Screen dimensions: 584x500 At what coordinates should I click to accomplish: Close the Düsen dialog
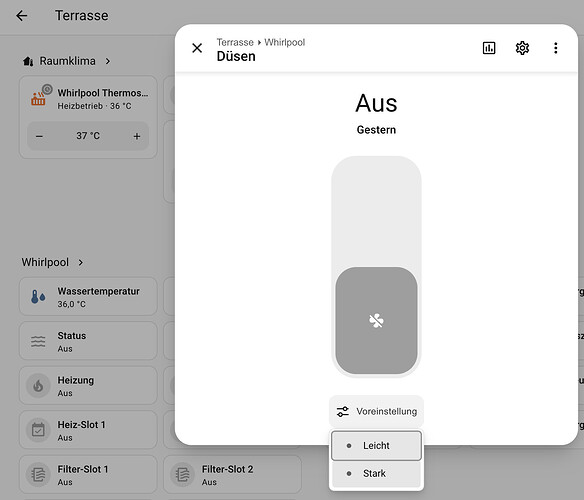tap(197, 48)
